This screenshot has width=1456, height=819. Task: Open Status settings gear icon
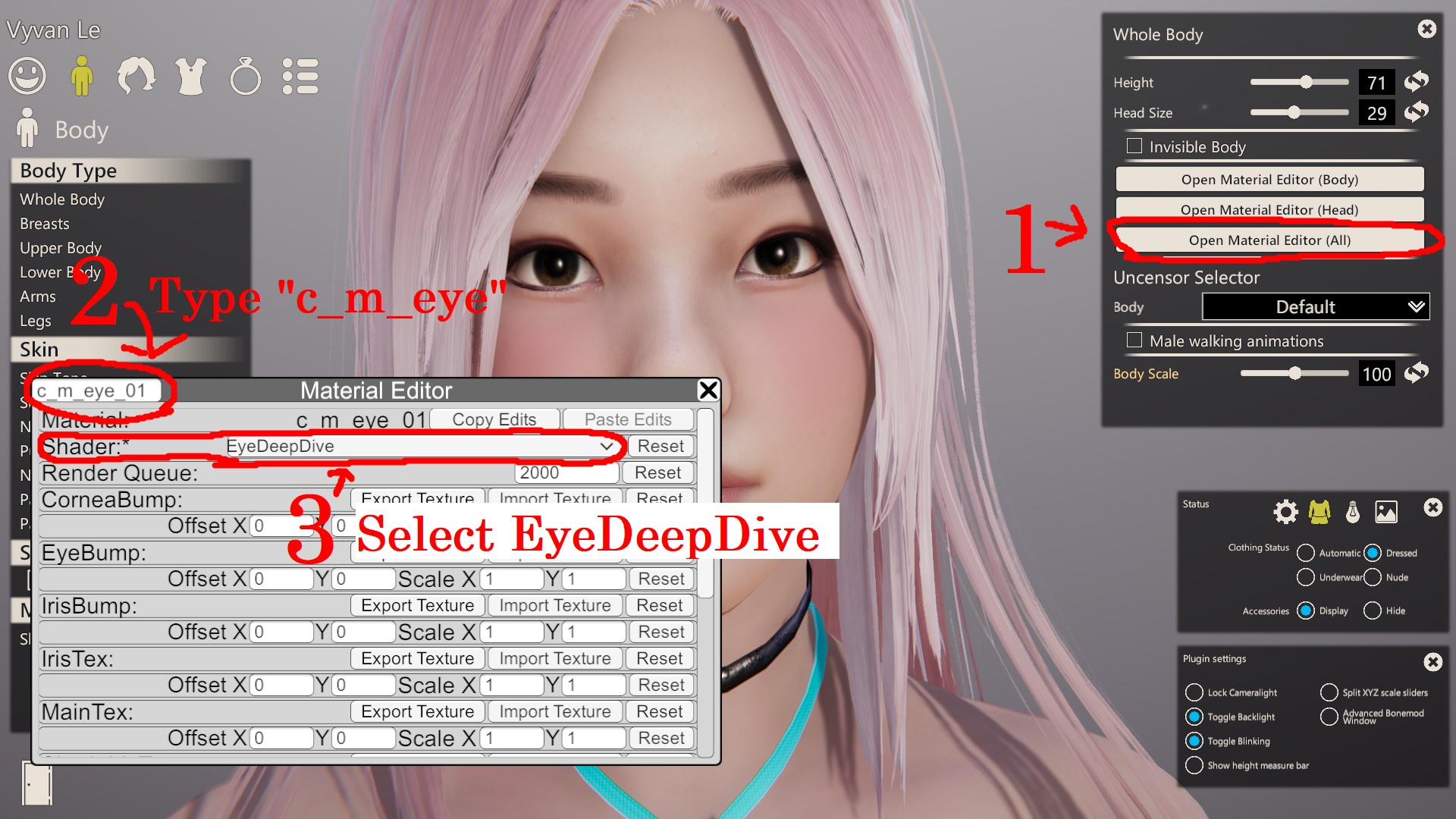point(1285,512)
